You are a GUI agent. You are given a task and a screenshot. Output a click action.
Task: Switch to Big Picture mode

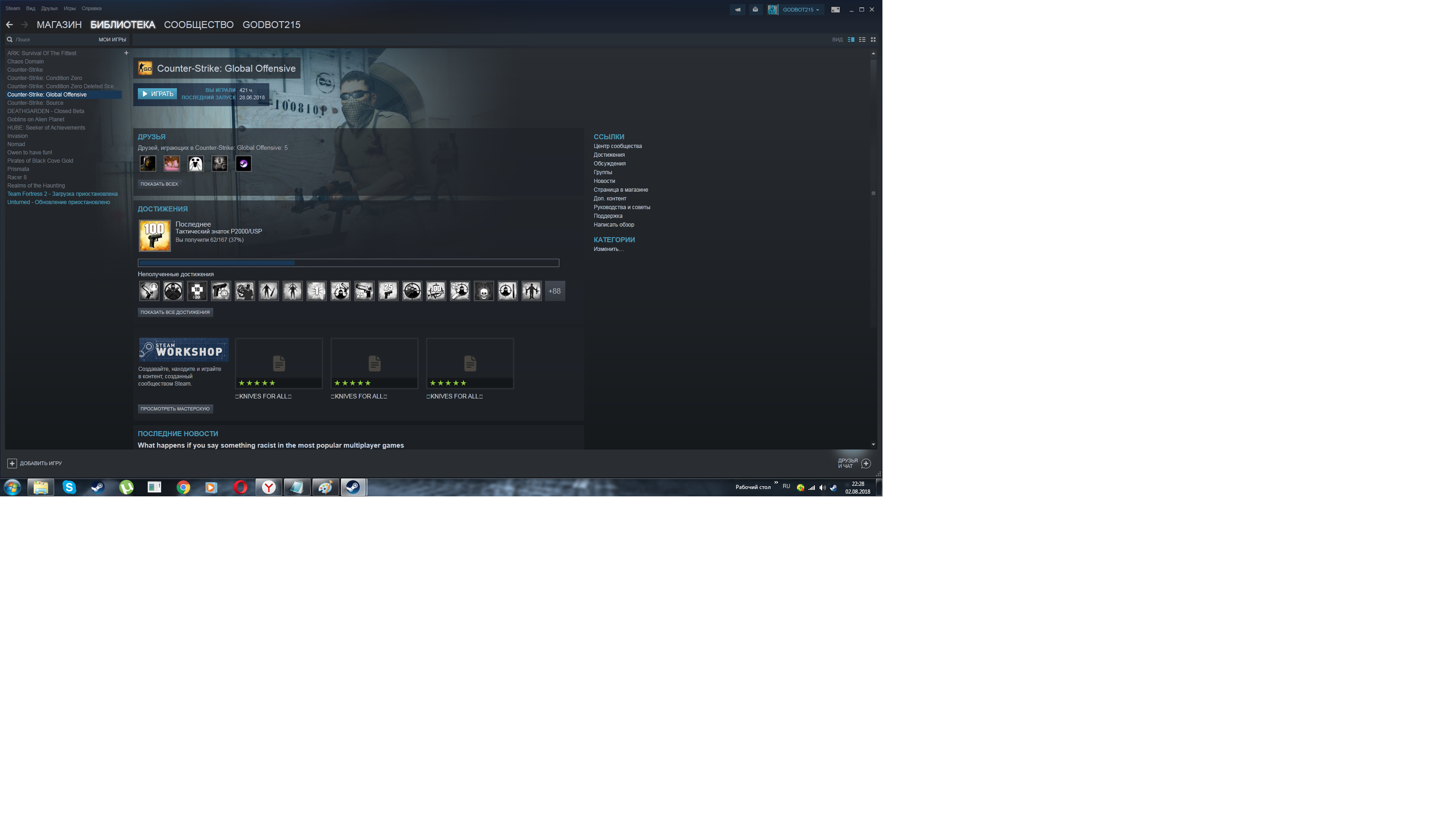836,10
